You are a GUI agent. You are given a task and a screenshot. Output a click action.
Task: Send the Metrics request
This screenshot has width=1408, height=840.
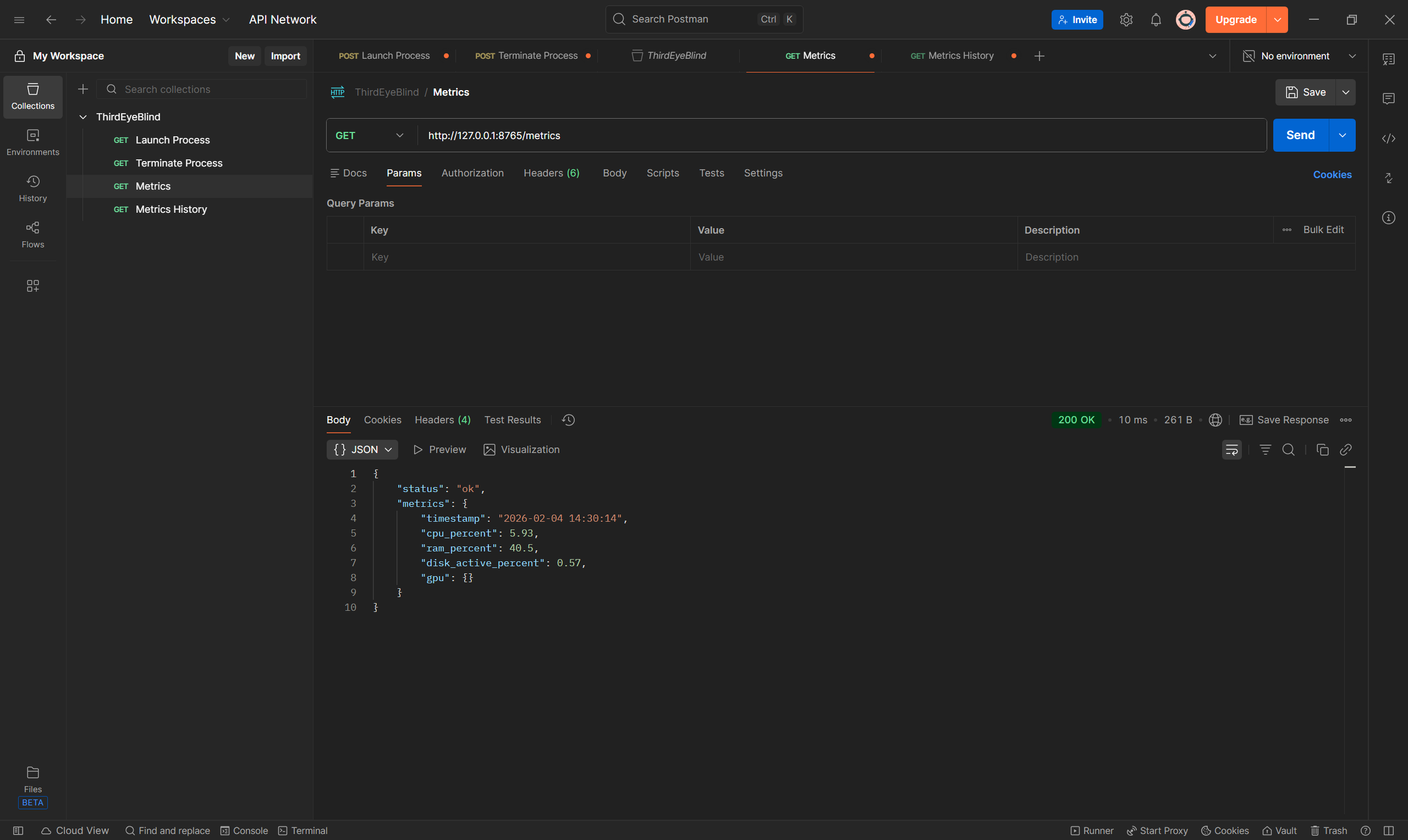(x=1300, y=135)
